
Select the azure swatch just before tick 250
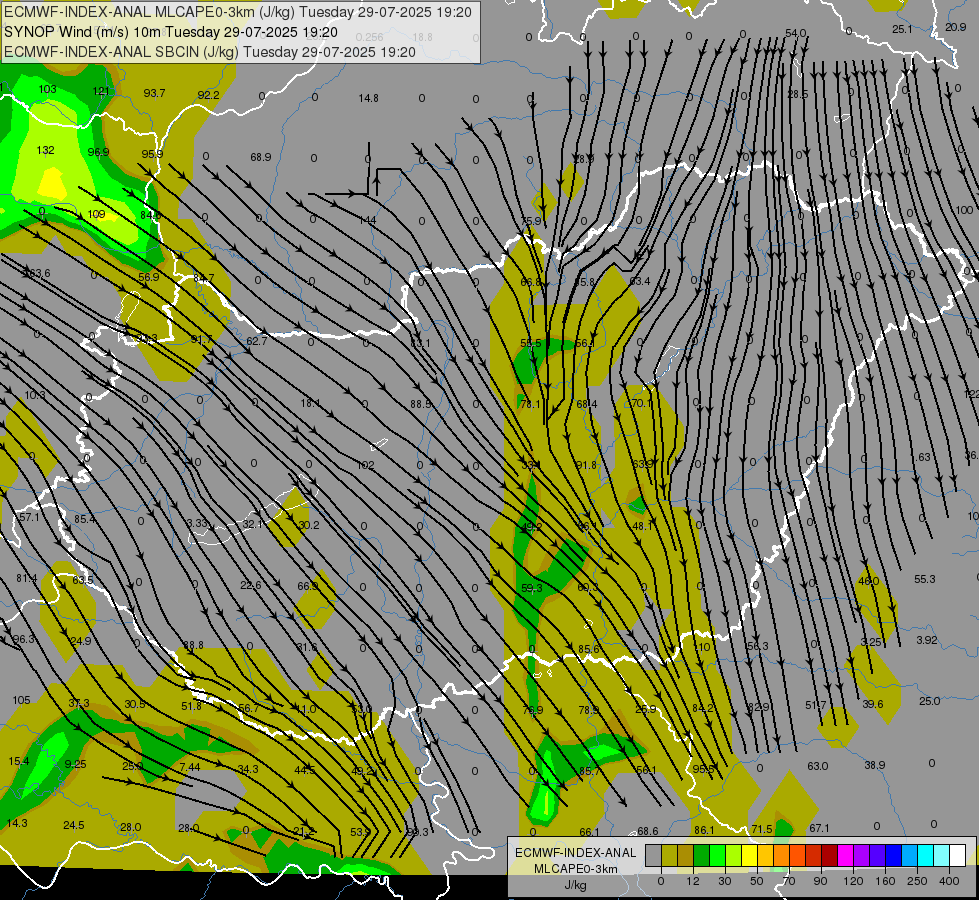pyautogui.click(x=909, y=856)
